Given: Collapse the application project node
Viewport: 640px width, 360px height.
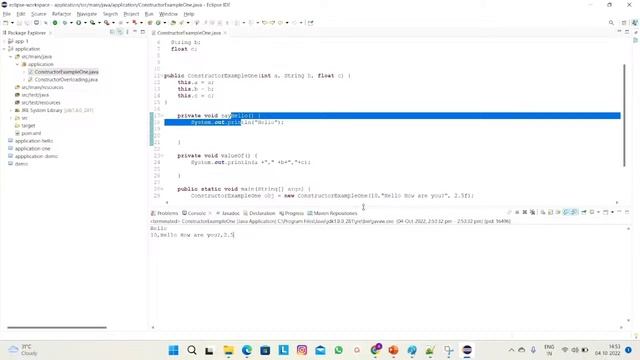Looking at the screenshot, I should (x=4, y=49).
